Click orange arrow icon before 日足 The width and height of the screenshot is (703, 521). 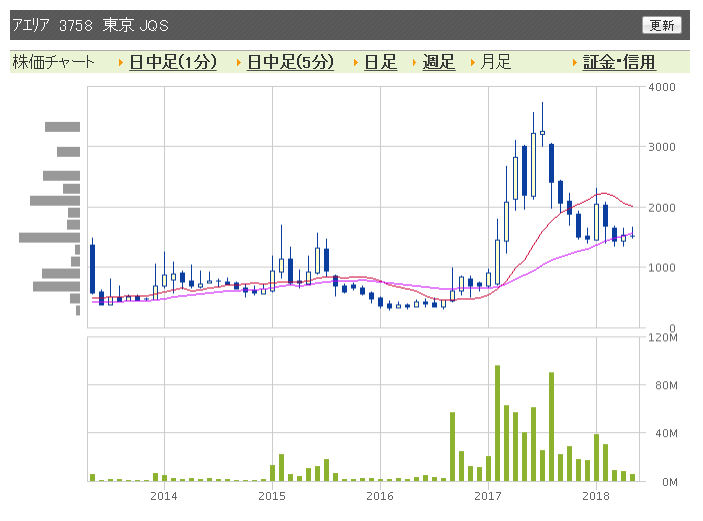pos(356,63)
